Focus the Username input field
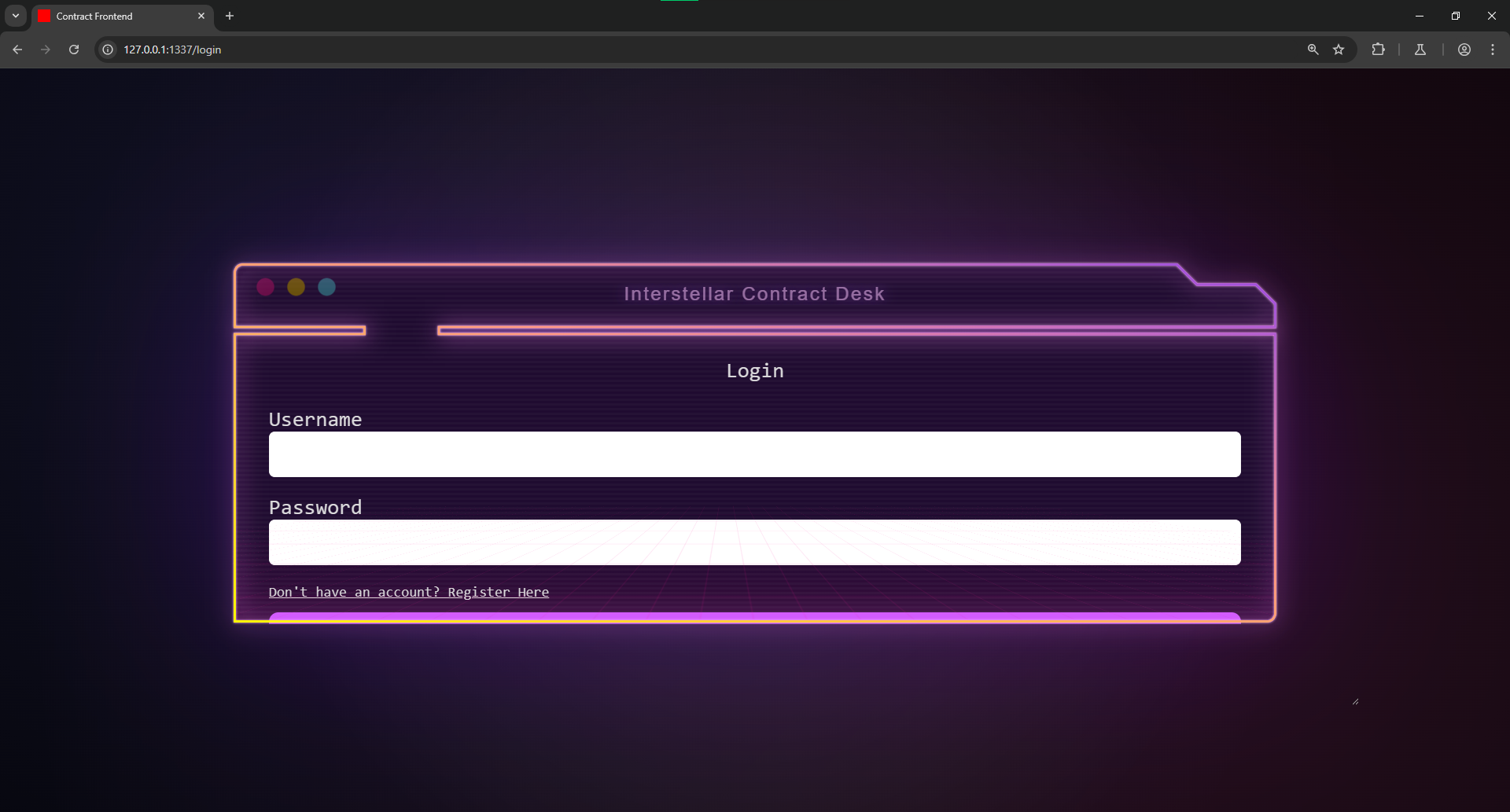The height and width of the screenshot is (812, 1510). 754,454
